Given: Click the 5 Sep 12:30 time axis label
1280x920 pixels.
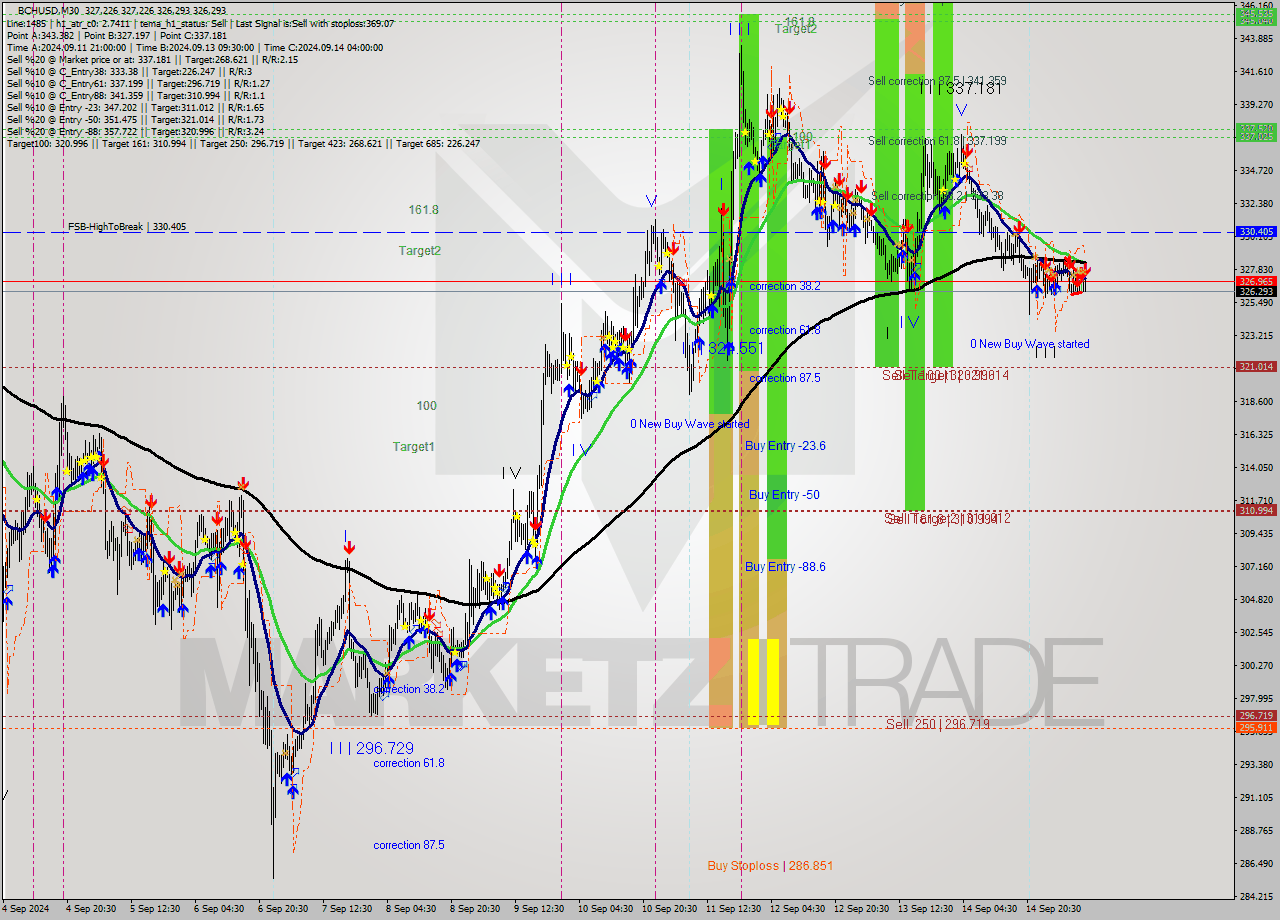Looking at the screenshot, I should click(155, 909).
